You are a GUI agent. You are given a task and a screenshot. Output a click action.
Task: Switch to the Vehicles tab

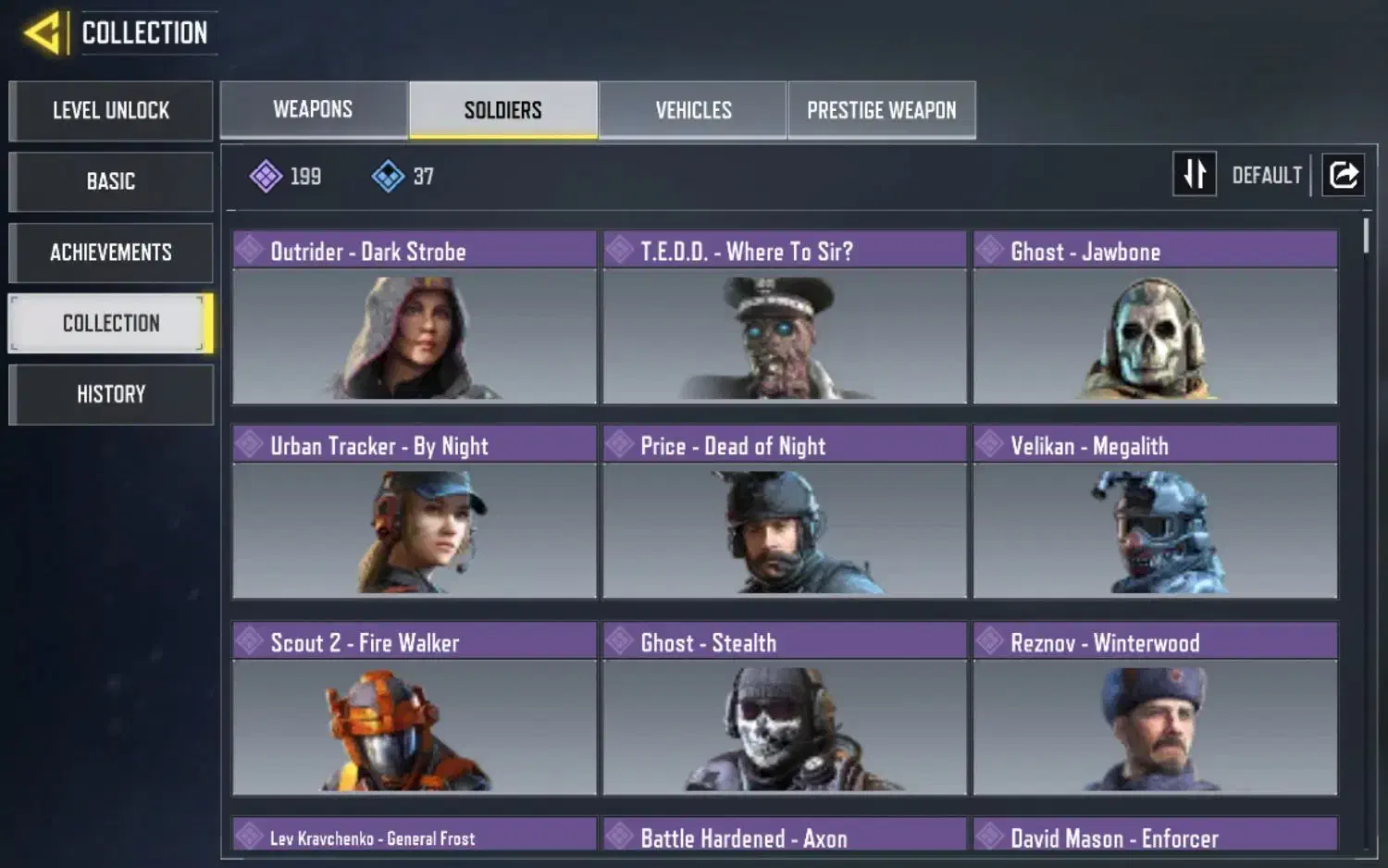pos(693,110)
